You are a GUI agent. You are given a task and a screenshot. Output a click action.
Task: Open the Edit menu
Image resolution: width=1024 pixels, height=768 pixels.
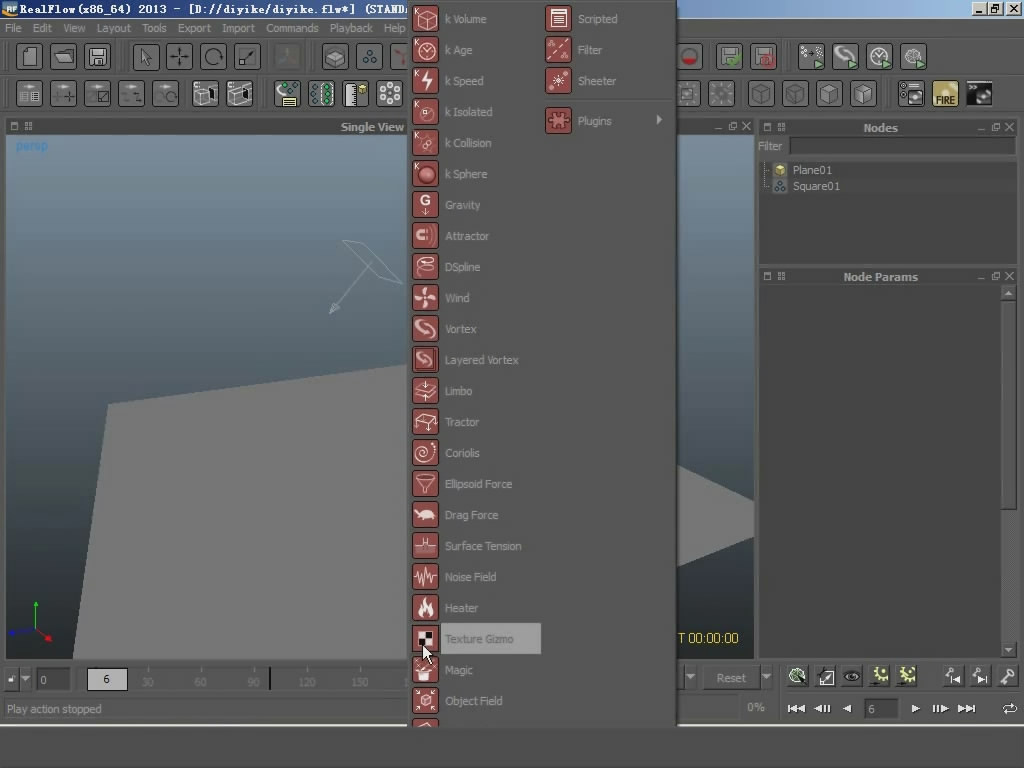coord(42,28)
